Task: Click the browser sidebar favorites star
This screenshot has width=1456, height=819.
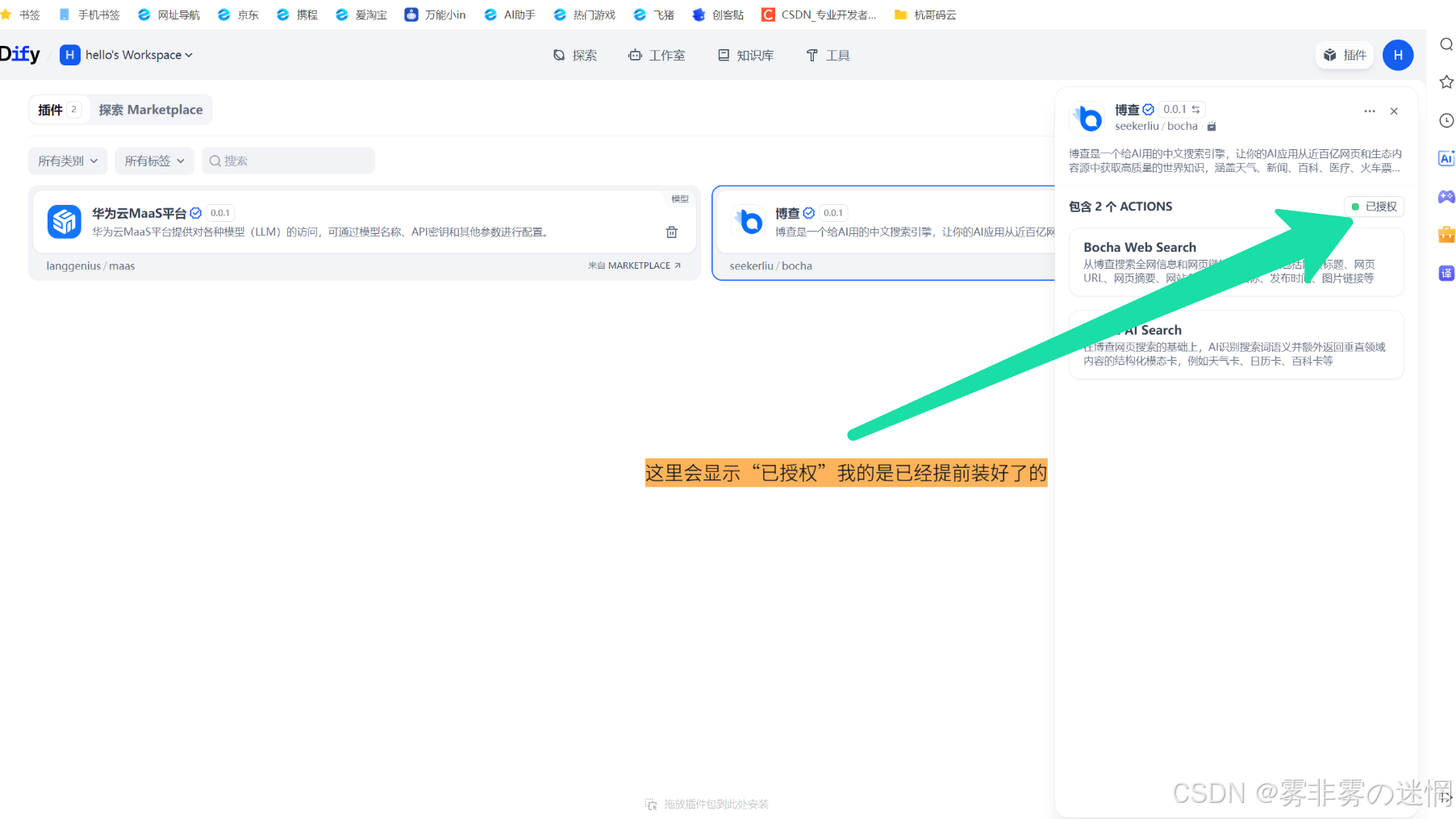Action: point(1446,81)
